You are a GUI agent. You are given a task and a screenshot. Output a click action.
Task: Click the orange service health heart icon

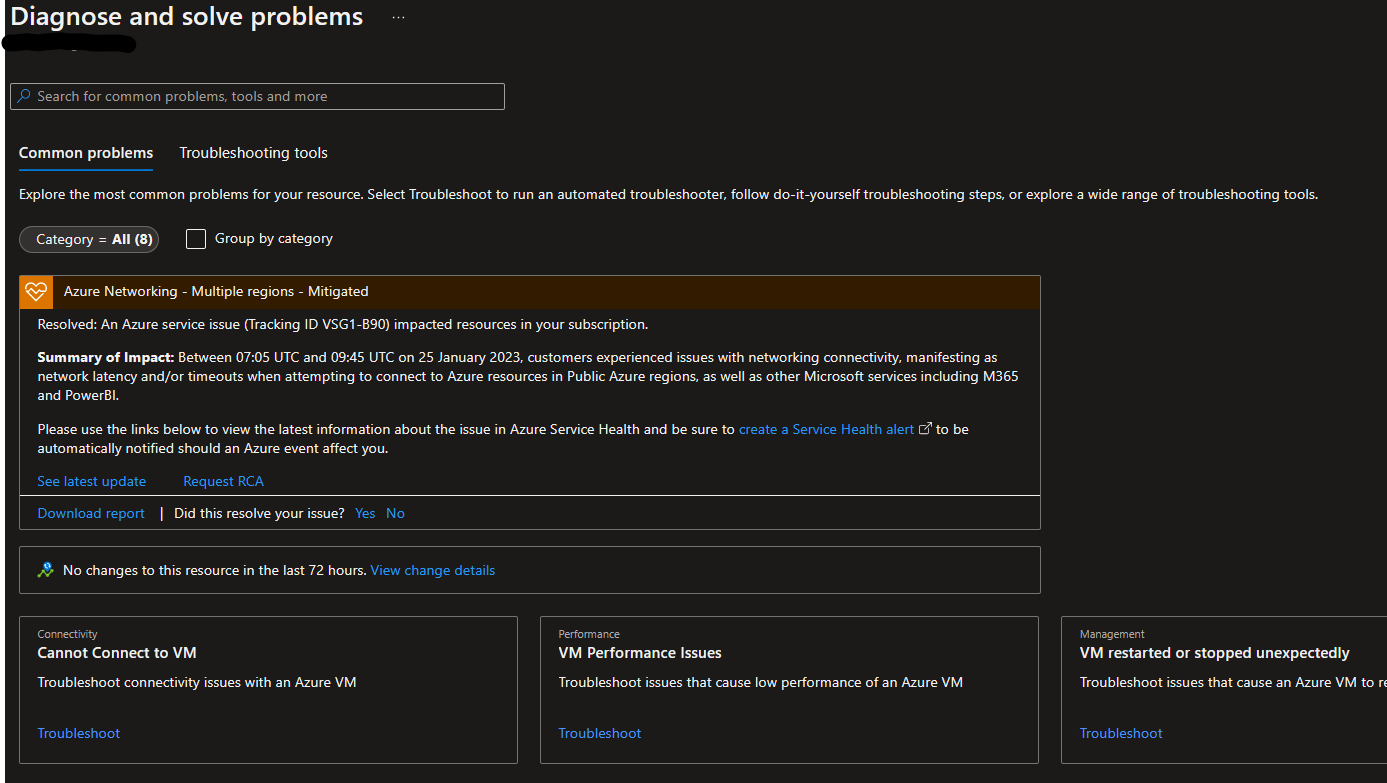37,292
